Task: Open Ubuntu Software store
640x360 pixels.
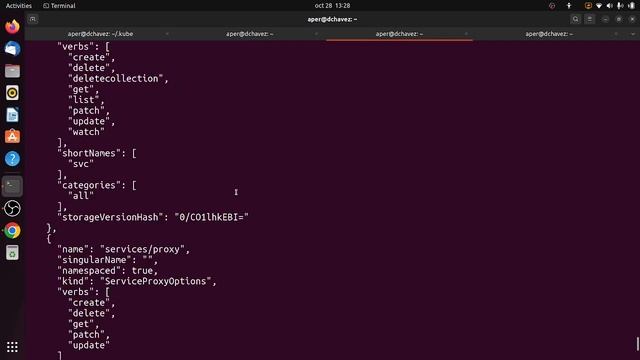Action: tap(12, 137)
